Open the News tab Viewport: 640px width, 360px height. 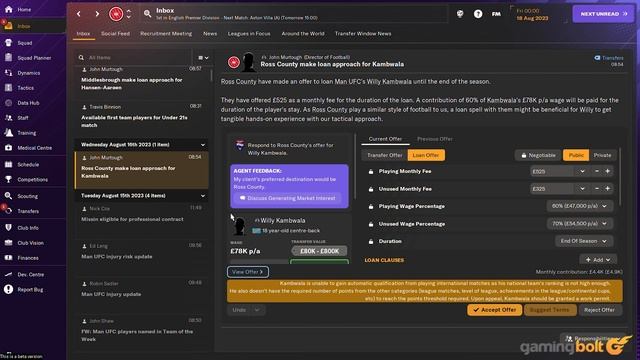(x=210, y=33)
